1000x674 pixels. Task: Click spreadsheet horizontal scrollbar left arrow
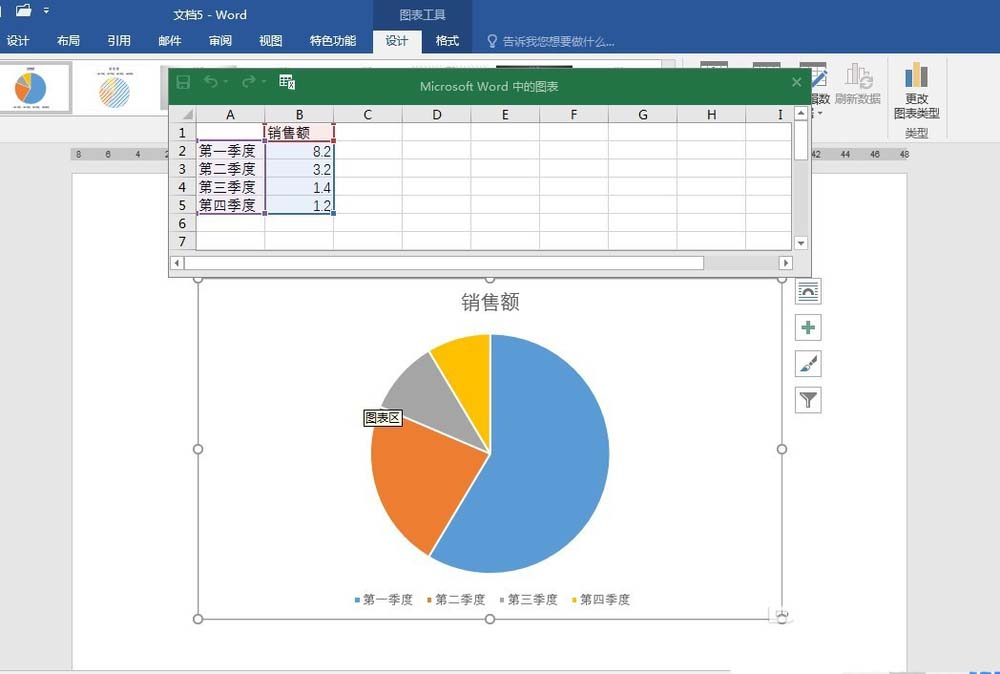point(177,263)
